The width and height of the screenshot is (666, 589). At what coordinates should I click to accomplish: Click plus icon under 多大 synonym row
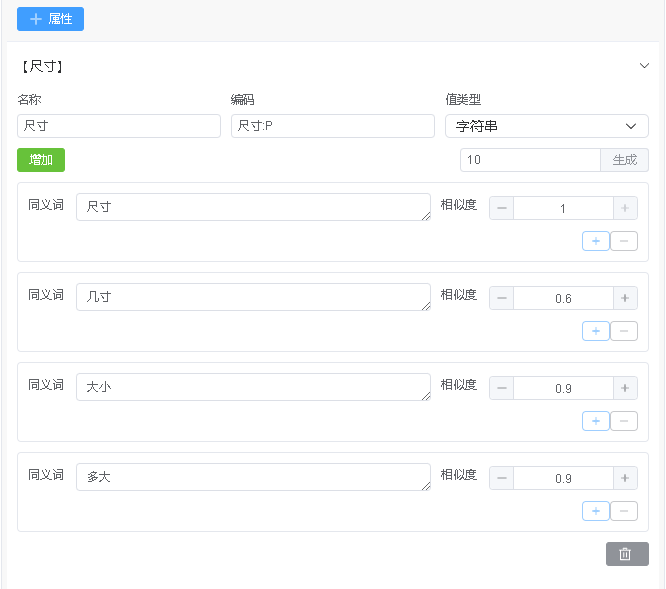click(595, 511)
